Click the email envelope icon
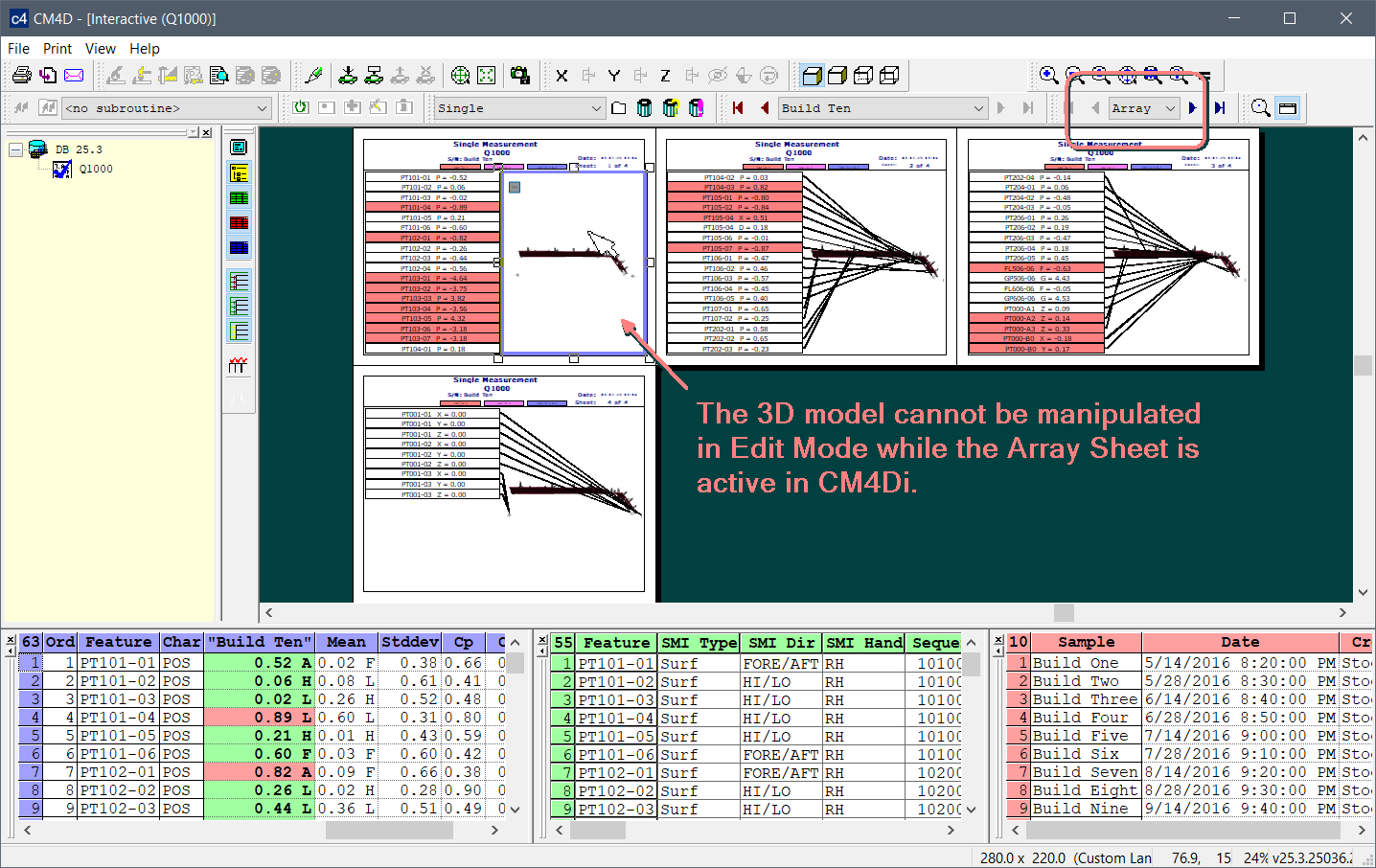This screenshot has width=1376, height=868. point(74,76)
